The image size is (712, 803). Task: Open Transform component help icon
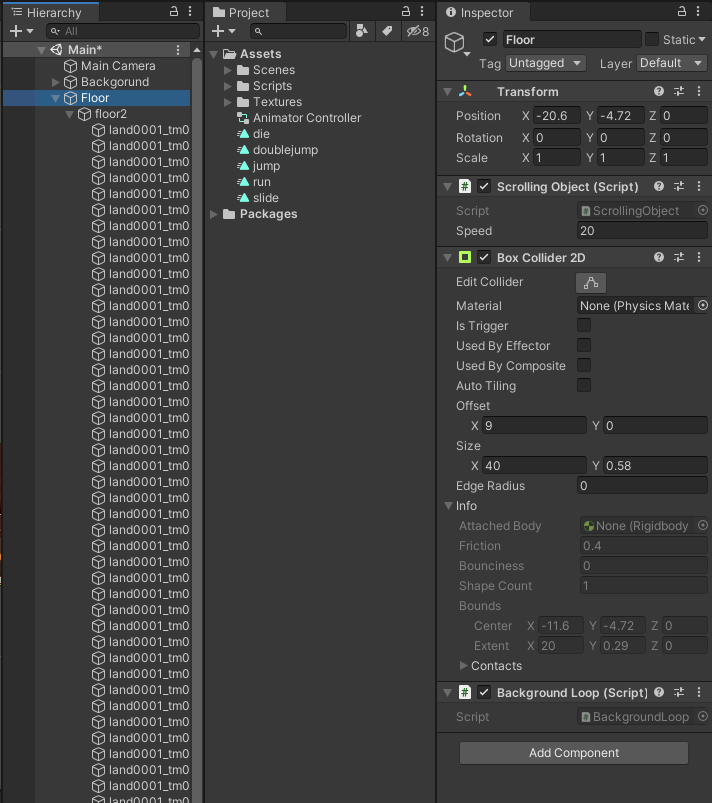tap(659, 91)
